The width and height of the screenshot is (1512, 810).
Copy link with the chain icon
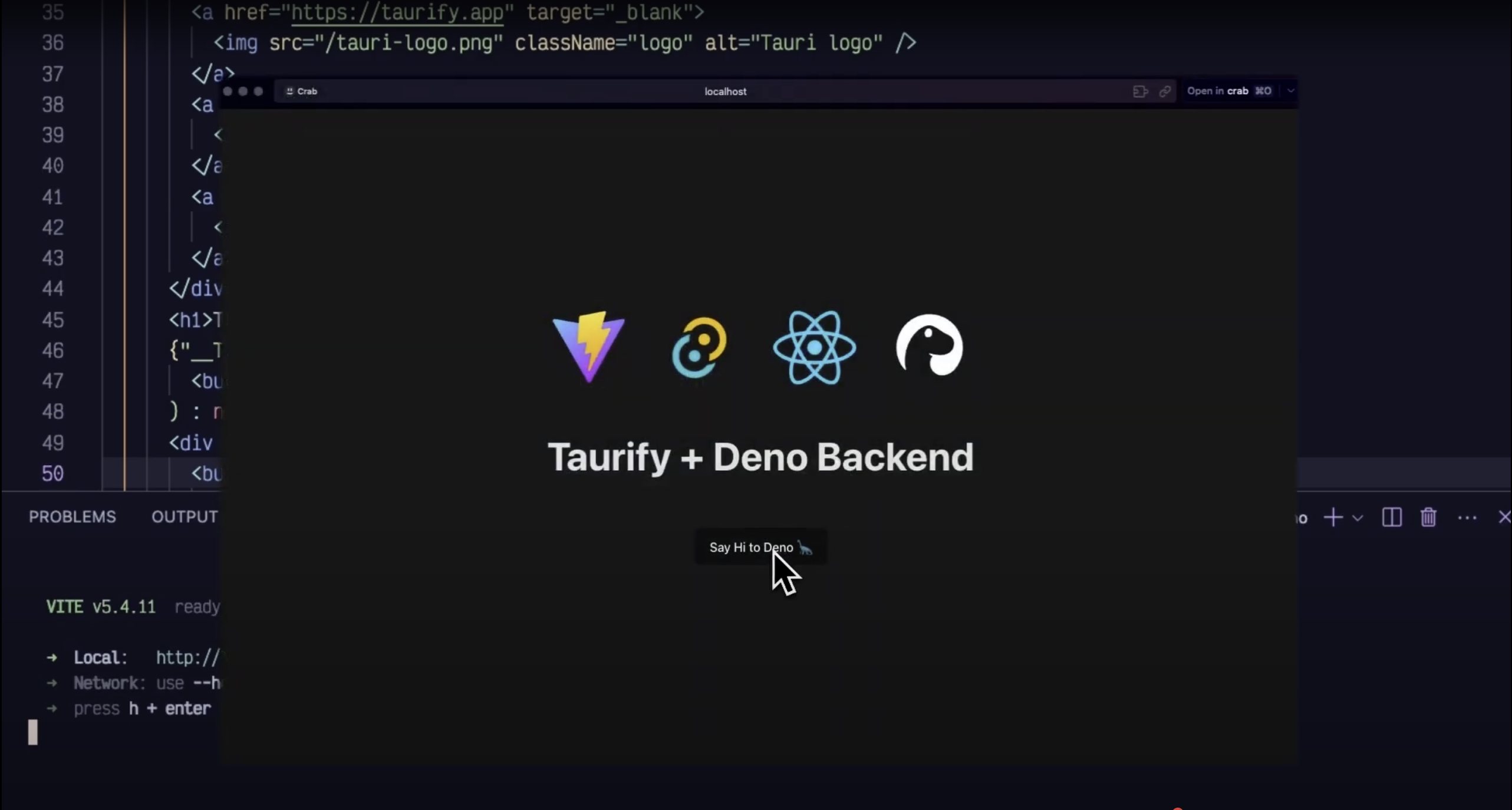pos(1165,91)
